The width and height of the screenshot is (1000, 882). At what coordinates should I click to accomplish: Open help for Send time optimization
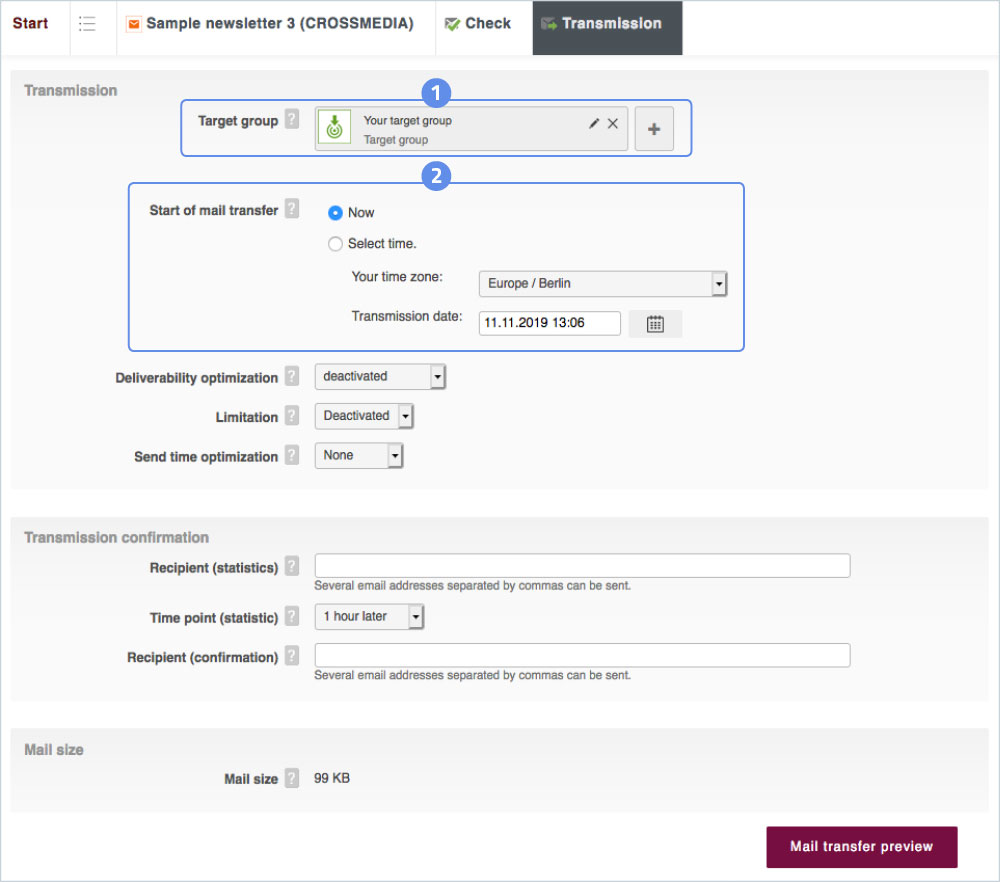pyautogui.click(x=291, y=456)
